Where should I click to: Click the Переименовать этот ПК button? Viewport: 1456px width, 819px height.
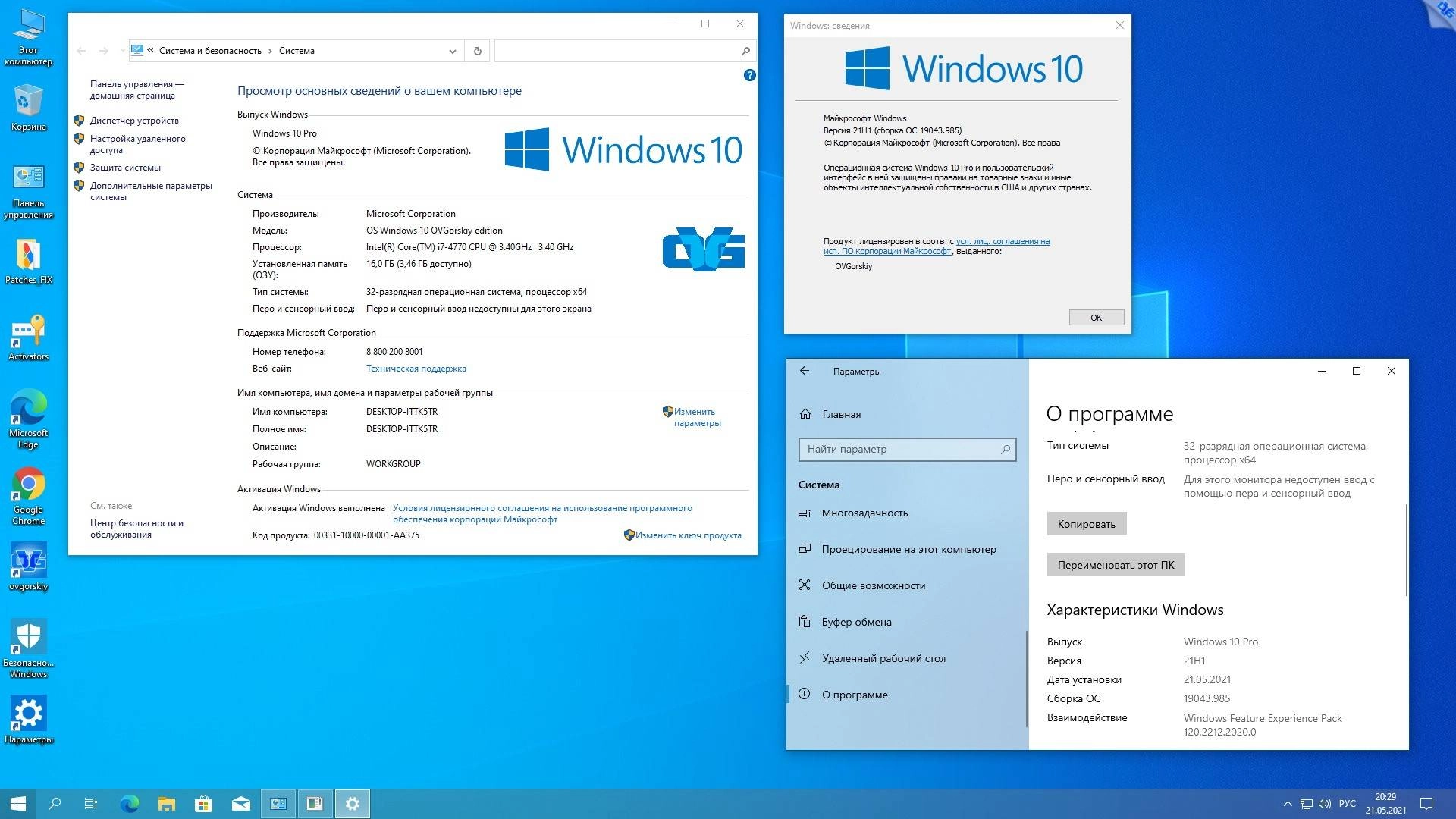pyautogui.click(x=1115, y=564)
